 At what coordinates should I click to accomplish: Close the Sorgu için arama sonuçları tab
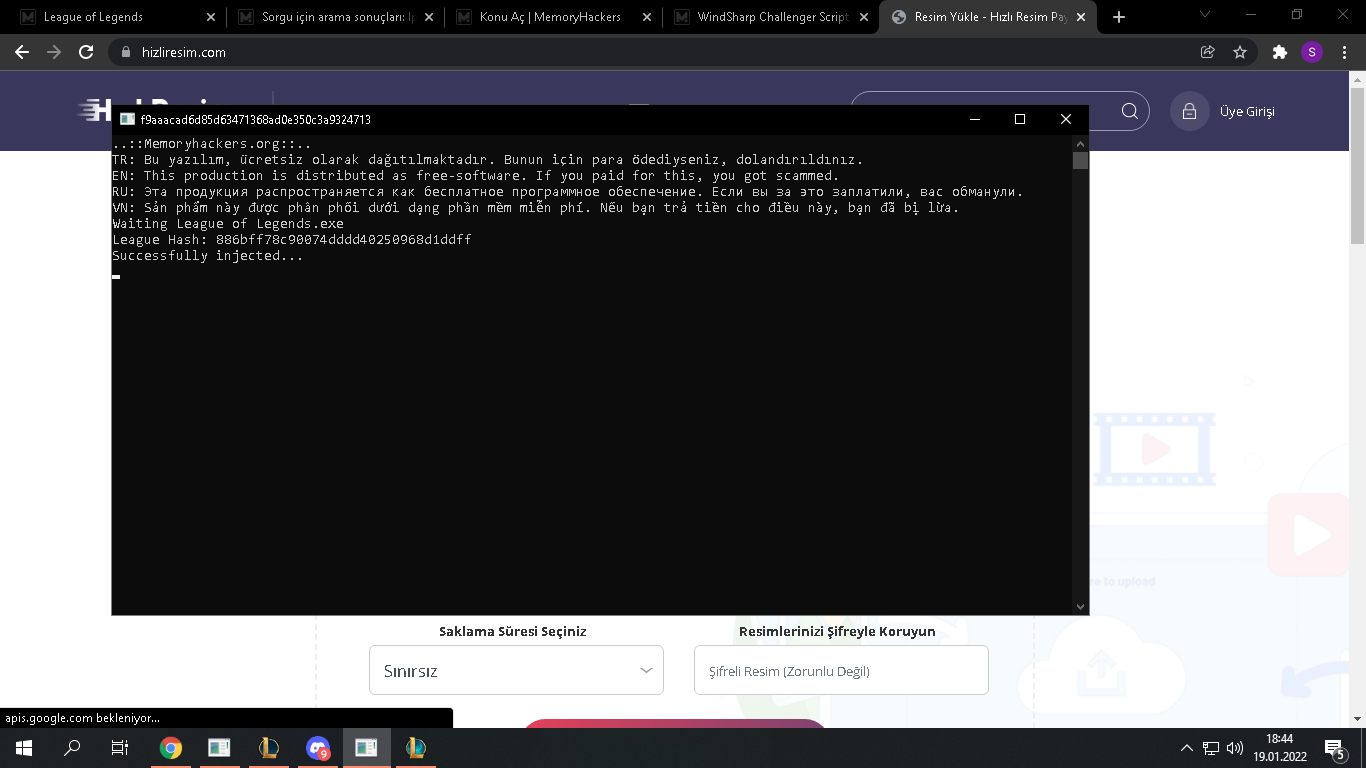429,17
